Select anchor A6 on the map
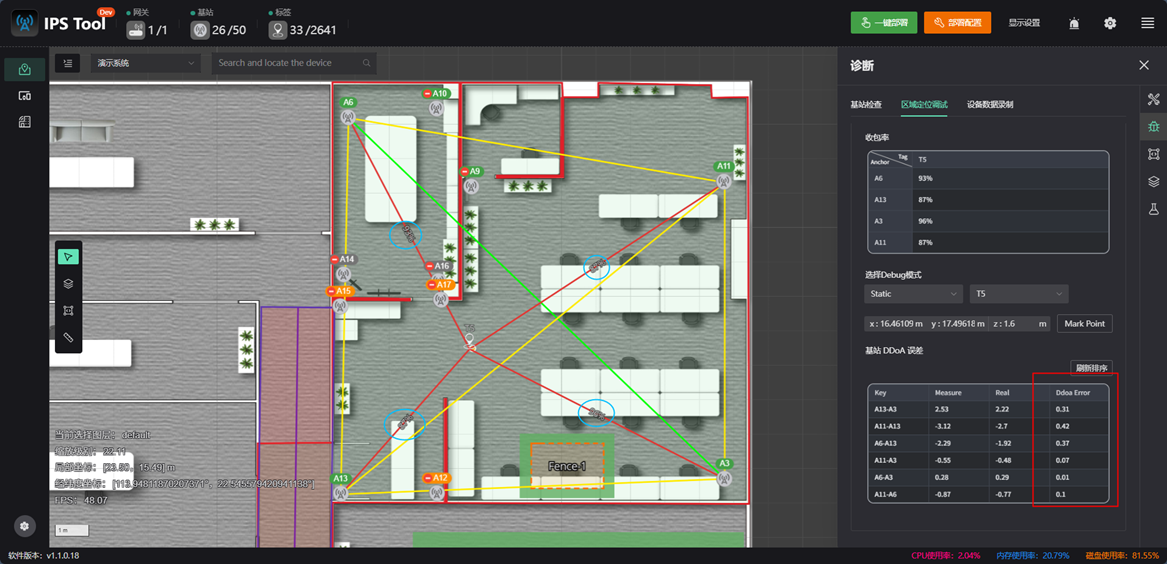This screenshot has width=1167, height=564. point(348,117)
